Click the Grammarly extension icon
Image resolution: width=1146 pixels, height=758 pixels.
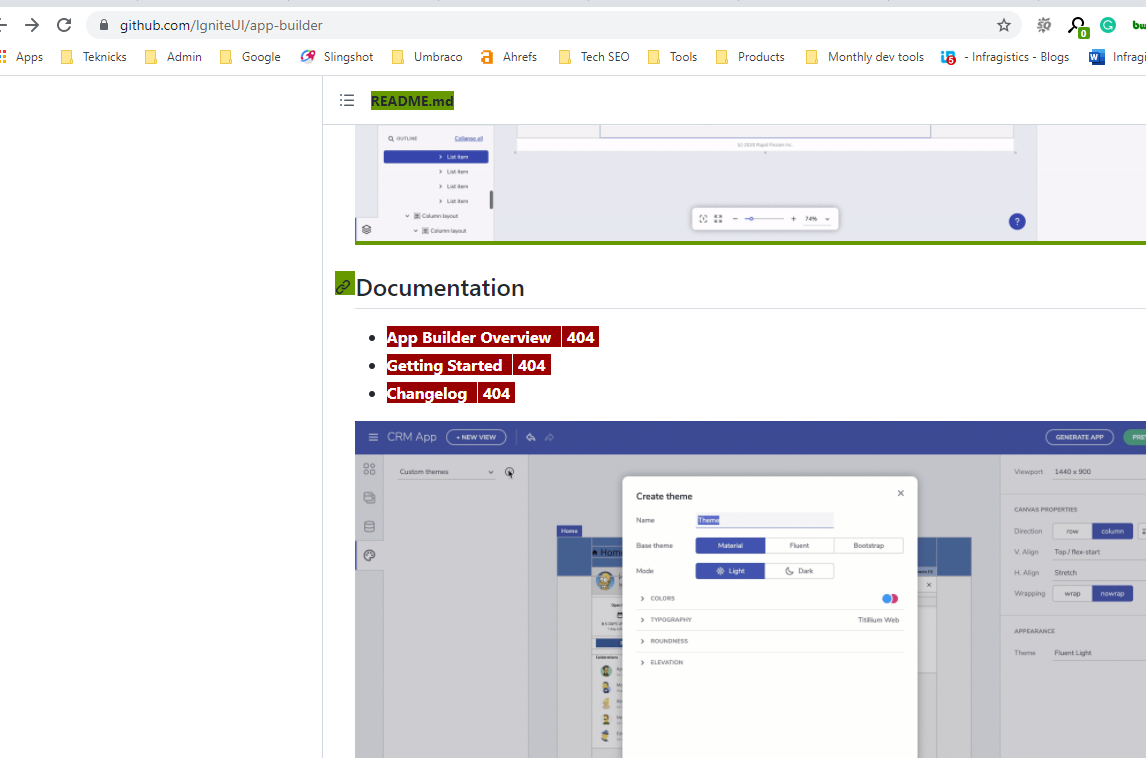click(1107, 25)
